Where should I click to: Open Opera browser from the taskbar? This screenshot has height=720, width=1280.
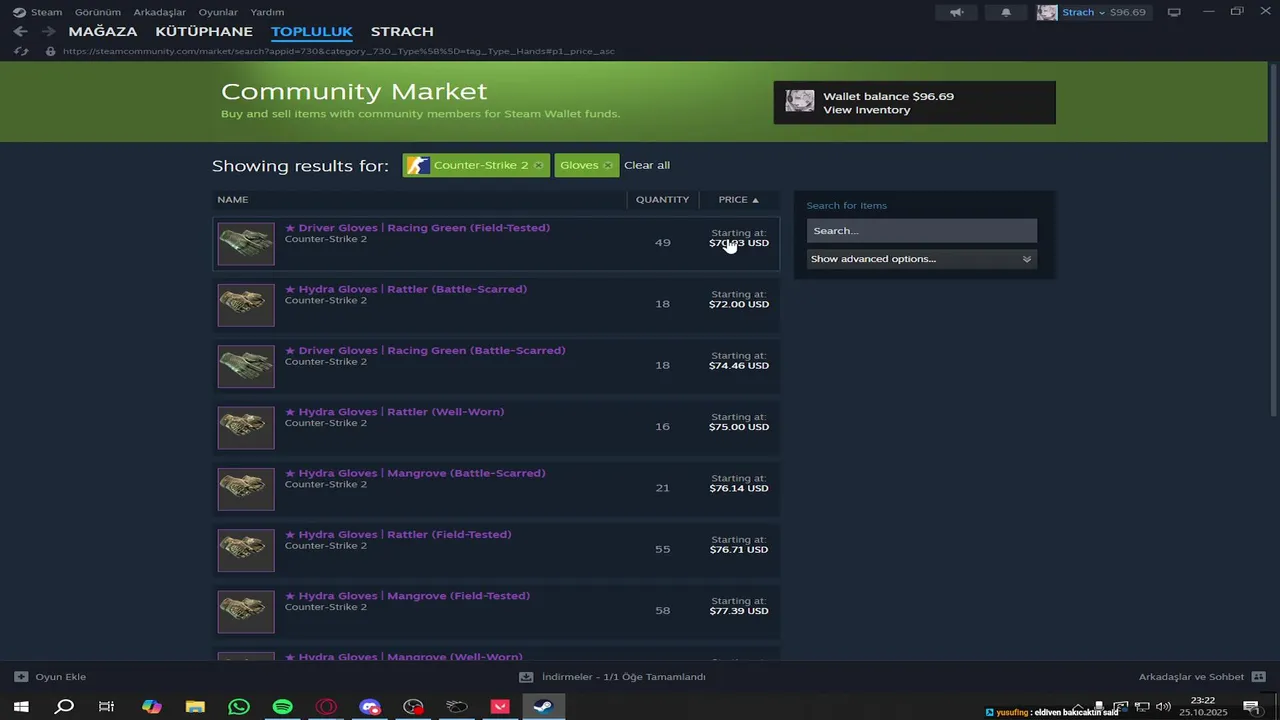click(326, 707)
